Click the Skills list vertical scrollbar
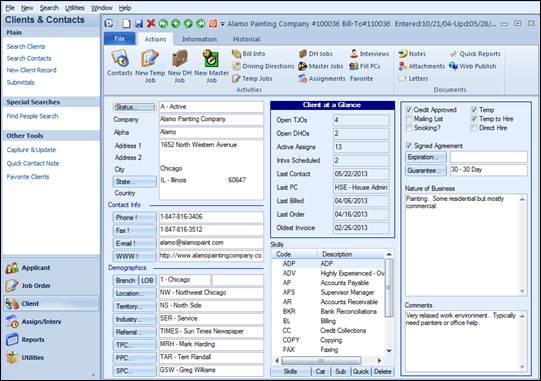Viewport: 541px width, 381px height. [x=389, y=302]
